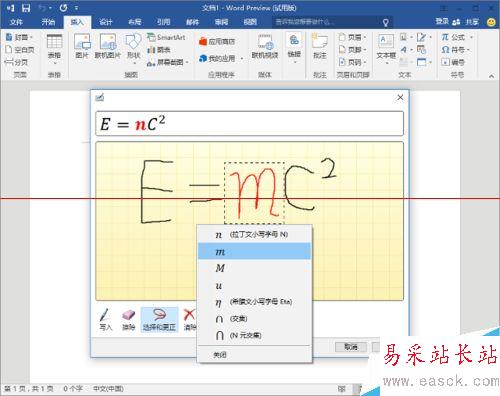Image resolution: width=500 pixels, height=396 pixels.
Task: Choose 'n' Latin lowercase N suggestion
Action: (254, 235)
